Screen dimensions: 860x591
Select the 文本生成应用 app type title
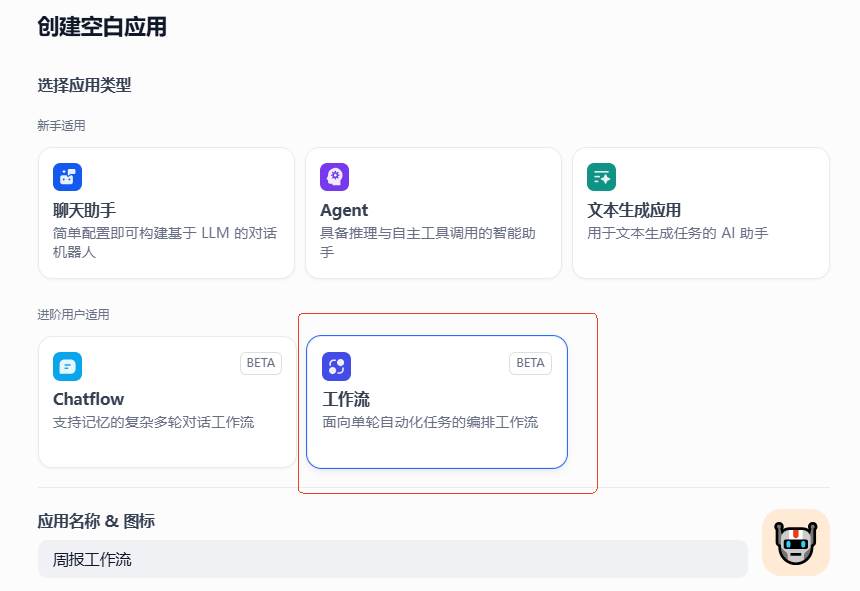point(634,210)
